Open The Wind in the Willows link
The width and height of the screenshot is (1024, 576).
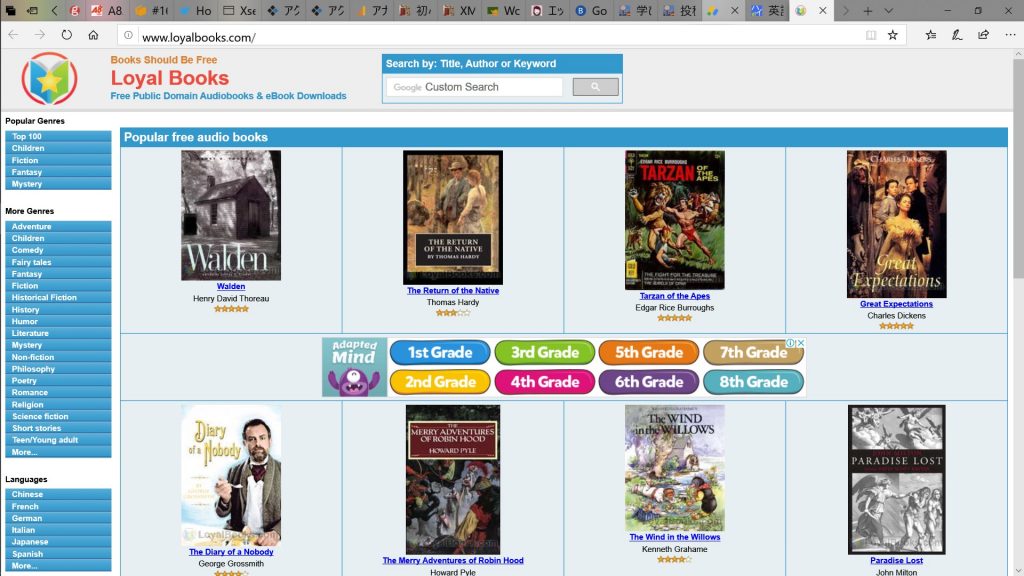pyautogui.click(x=675, y=537)
